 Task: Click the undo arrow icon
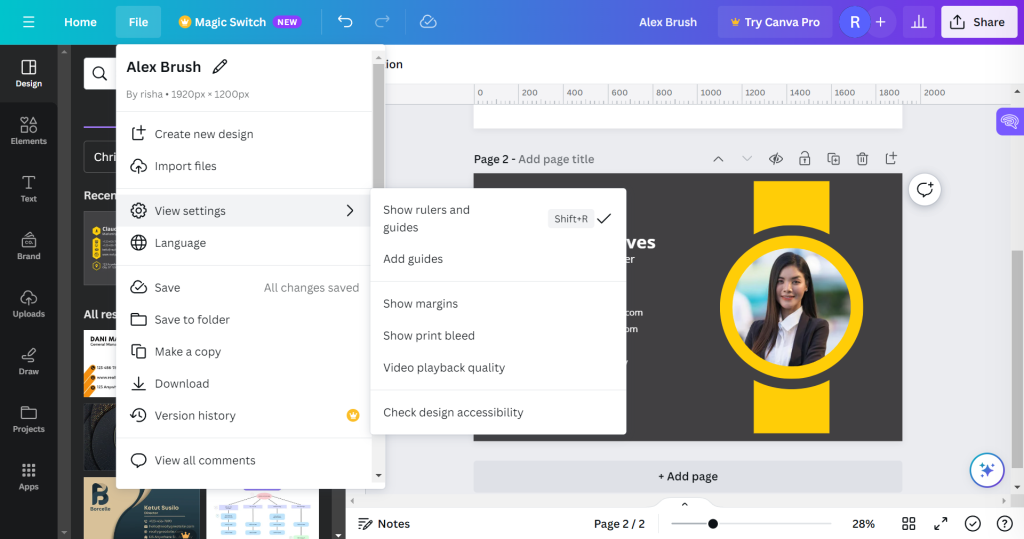click(x=345, y=22)
